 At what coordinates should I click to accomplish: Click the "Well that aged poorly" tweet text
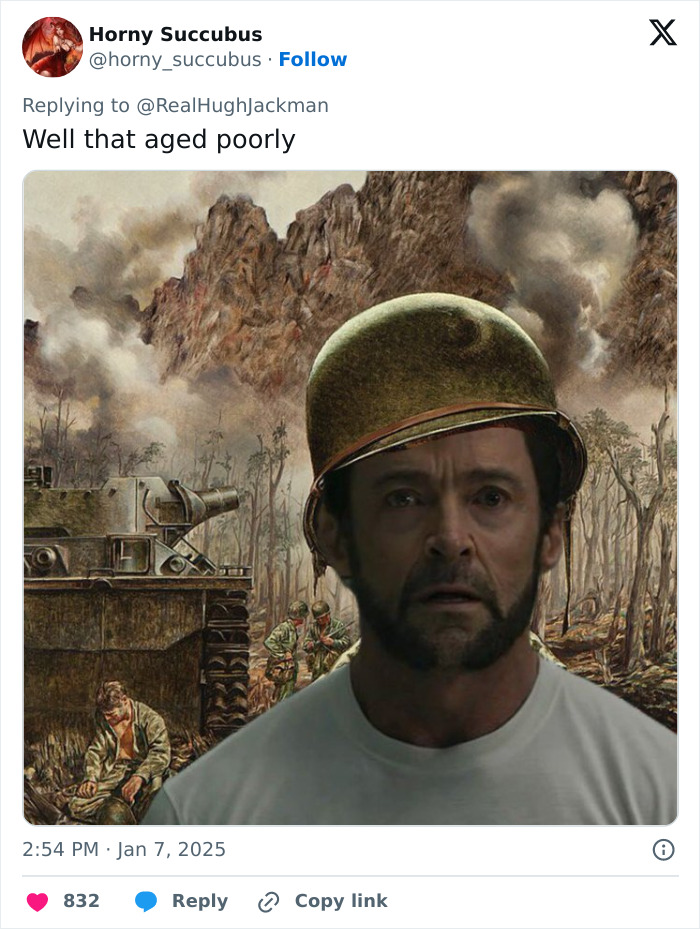(x=159, y=140)
